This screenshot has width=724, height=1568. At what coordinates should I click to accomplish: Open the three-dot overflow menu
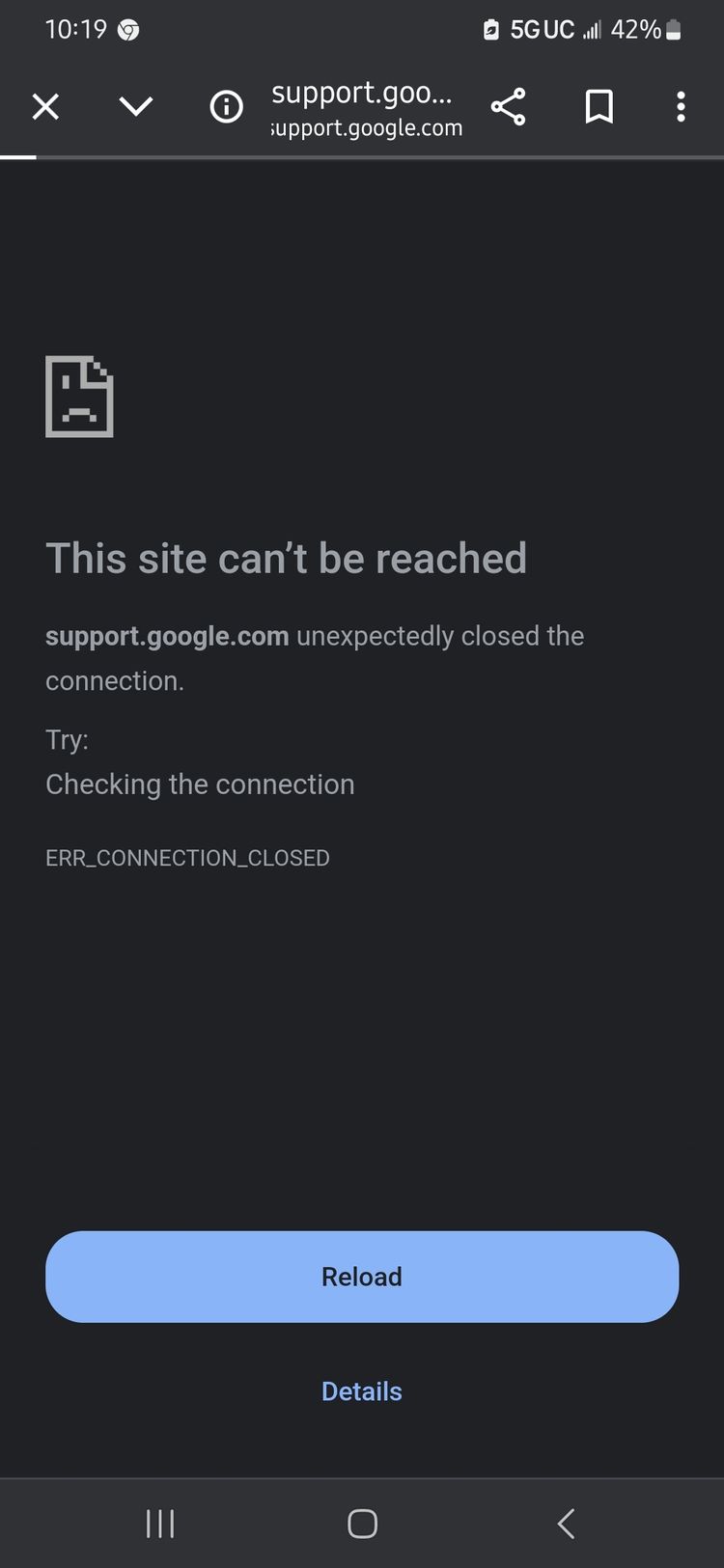[x=681, y=106]
